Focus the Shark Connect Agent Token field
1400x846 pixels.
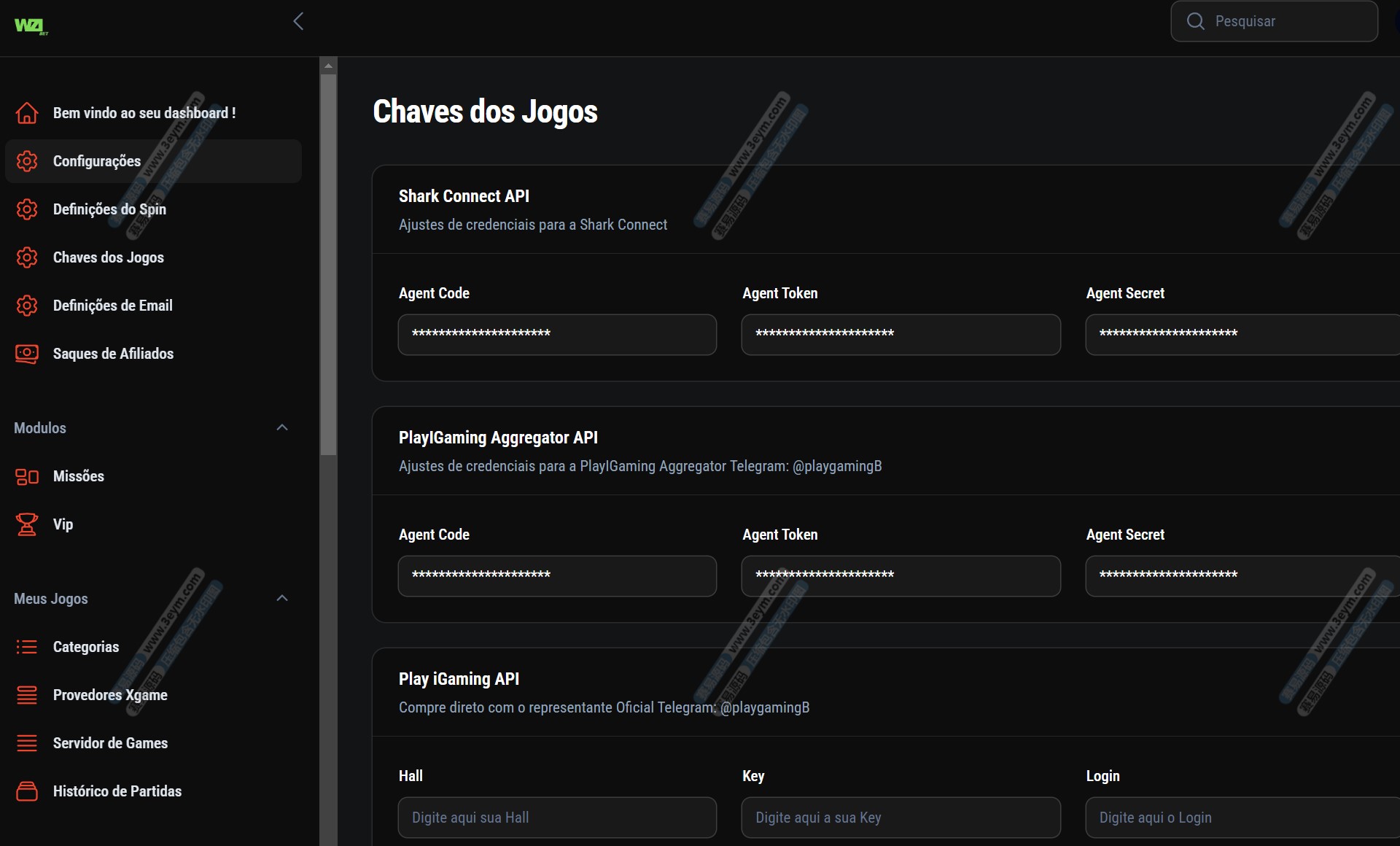901,335
